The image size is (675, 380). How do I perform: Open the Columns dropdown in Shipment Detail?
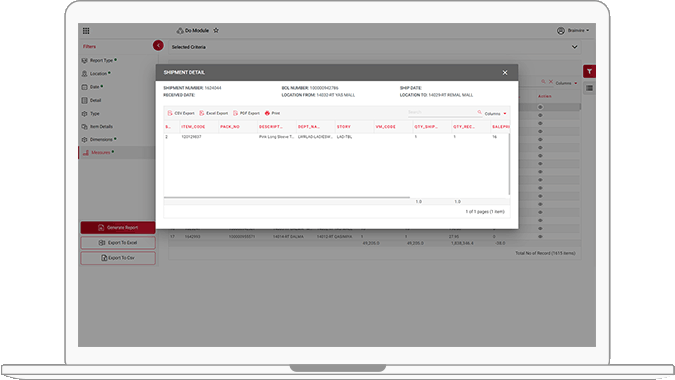(495, 114)
